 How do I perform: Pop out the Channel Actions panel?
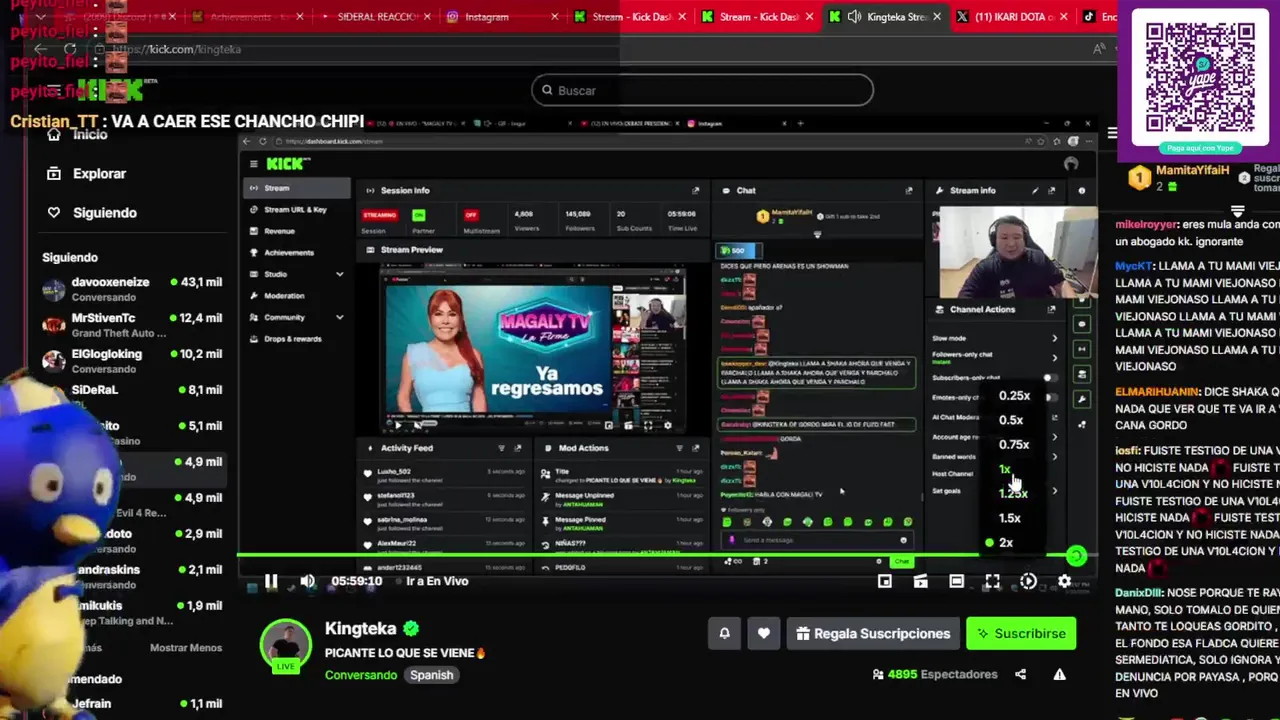click(1051, 309)
